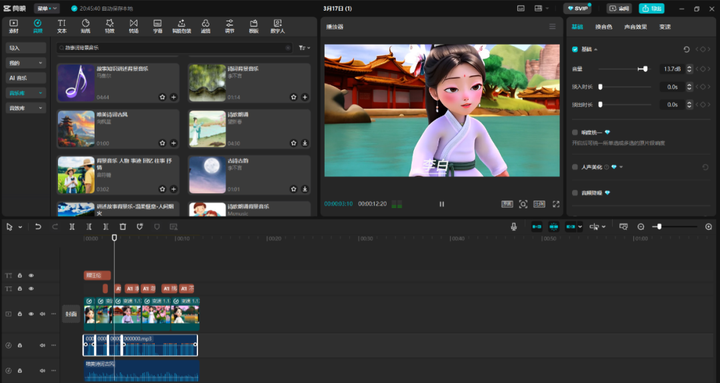720x383 pixels.
Task: Open the Templates (模板) tab
Action: [x=253, y=26]
